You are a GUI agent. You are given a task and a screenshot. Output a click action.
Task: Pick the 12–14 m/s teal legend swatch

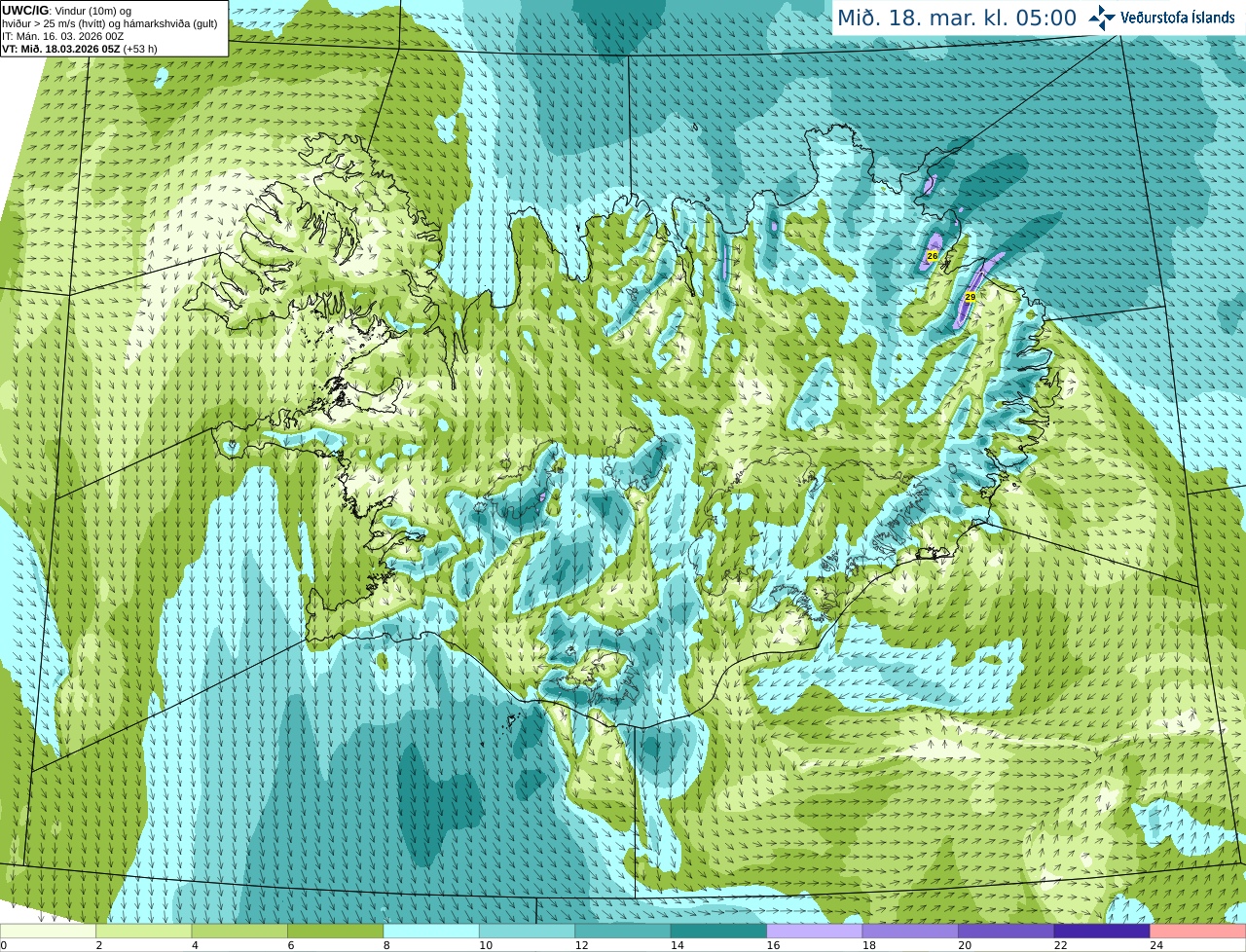pyautogui.click(x=623, y=931)
